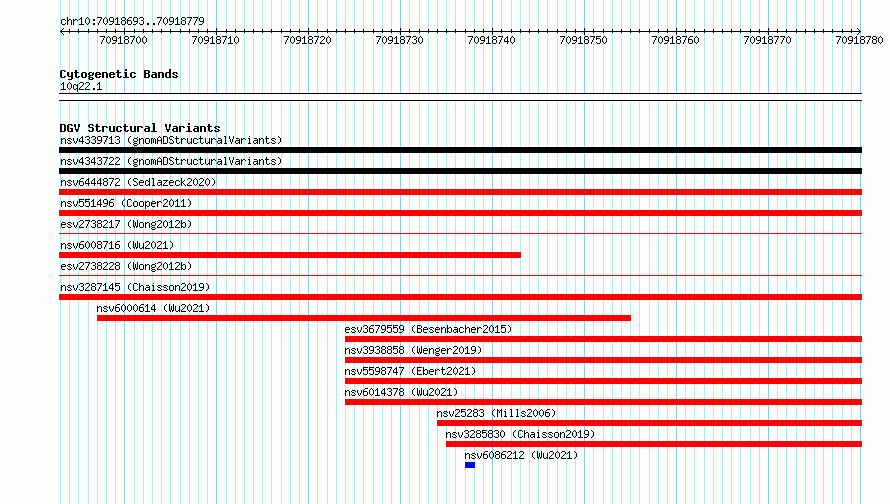The width and height of the screenshot is (890, 504).
Task: Click the left arrowhead of the ruler
Action: pos(62,31)
